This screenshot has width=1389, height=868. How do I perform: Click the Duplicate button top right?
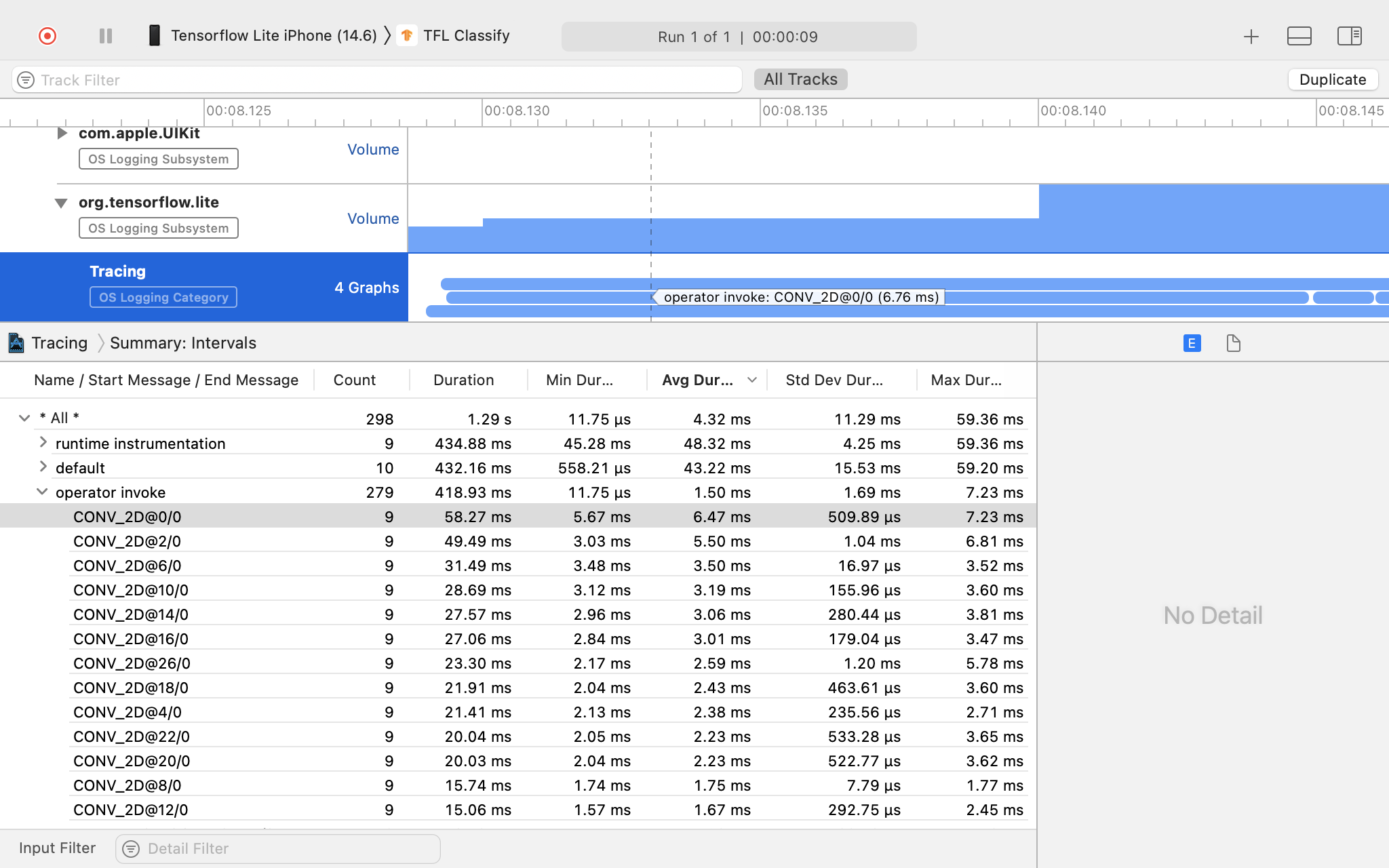coord(1333,79)
